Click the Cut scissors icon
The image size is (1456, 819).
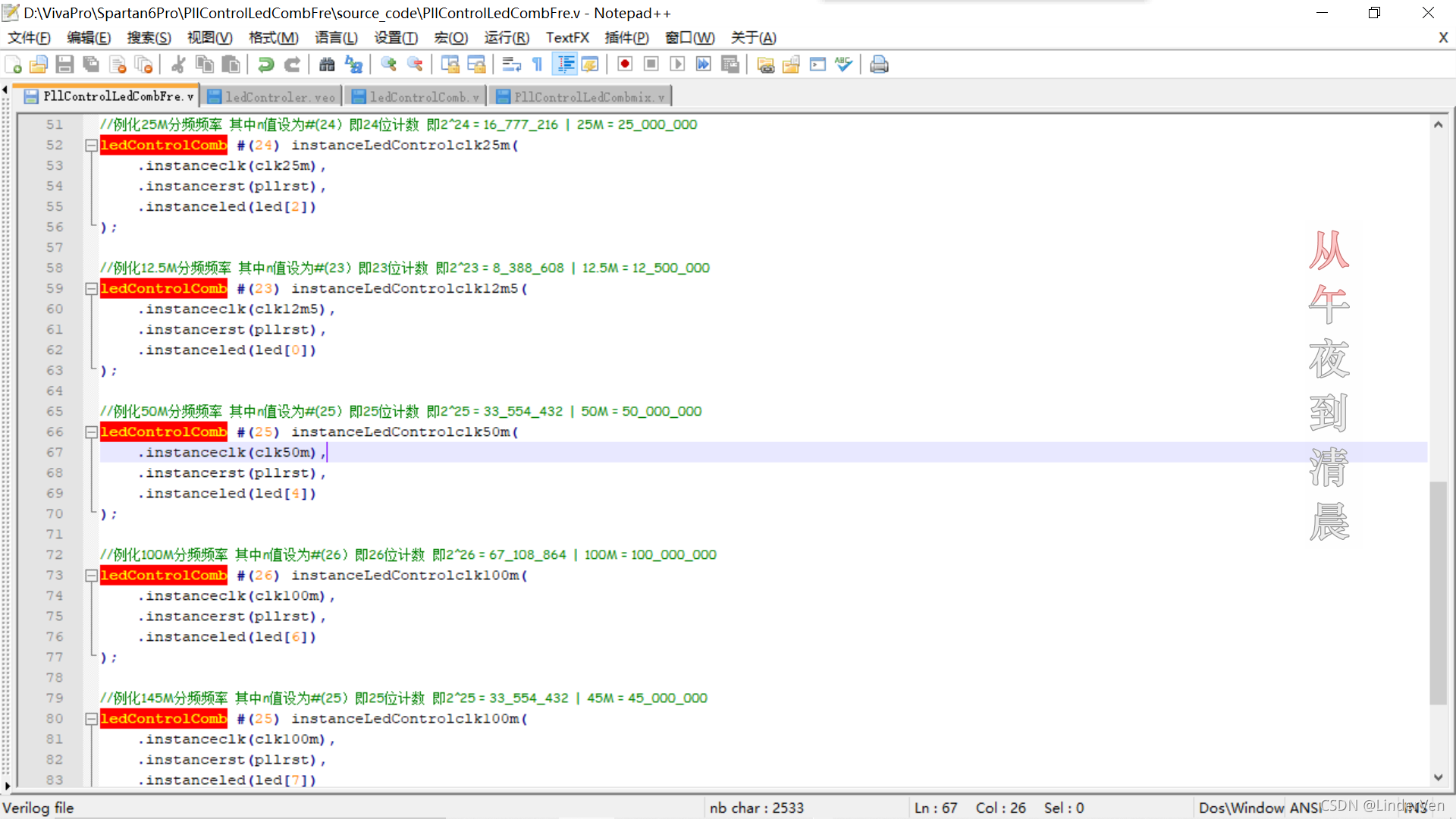click(x=178, y=64)
